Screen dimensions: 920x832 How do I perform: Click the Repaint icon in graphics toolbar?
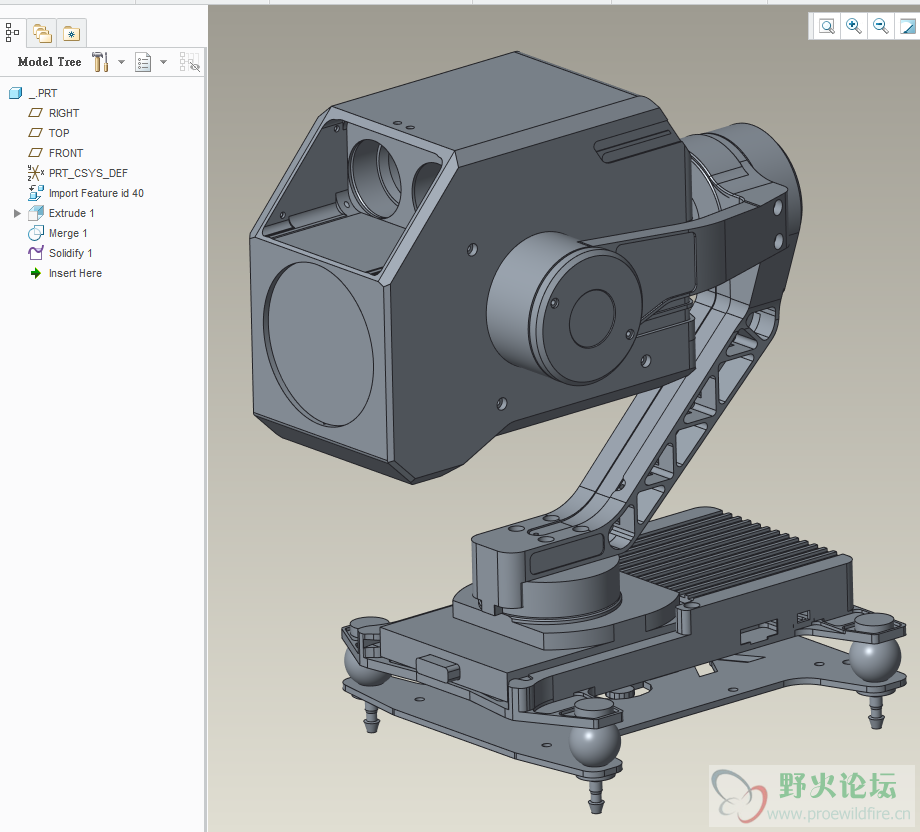(x=907, y=27)
